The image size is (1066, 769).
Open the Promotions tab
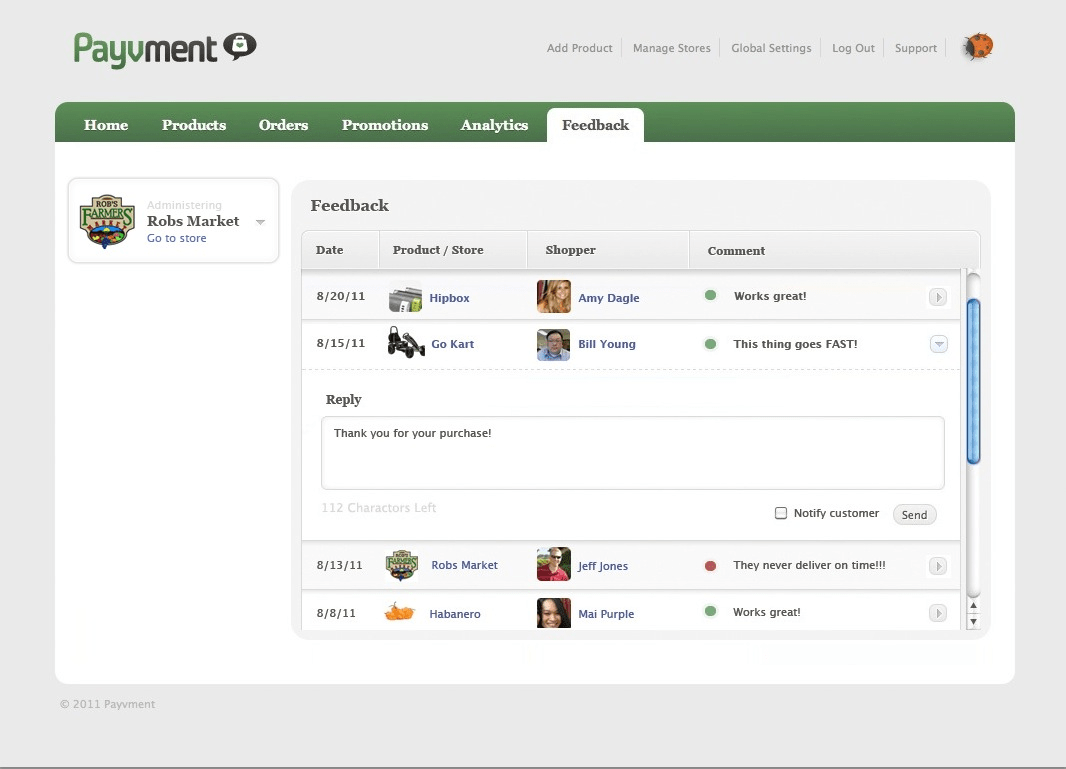[x=384, y=125]
